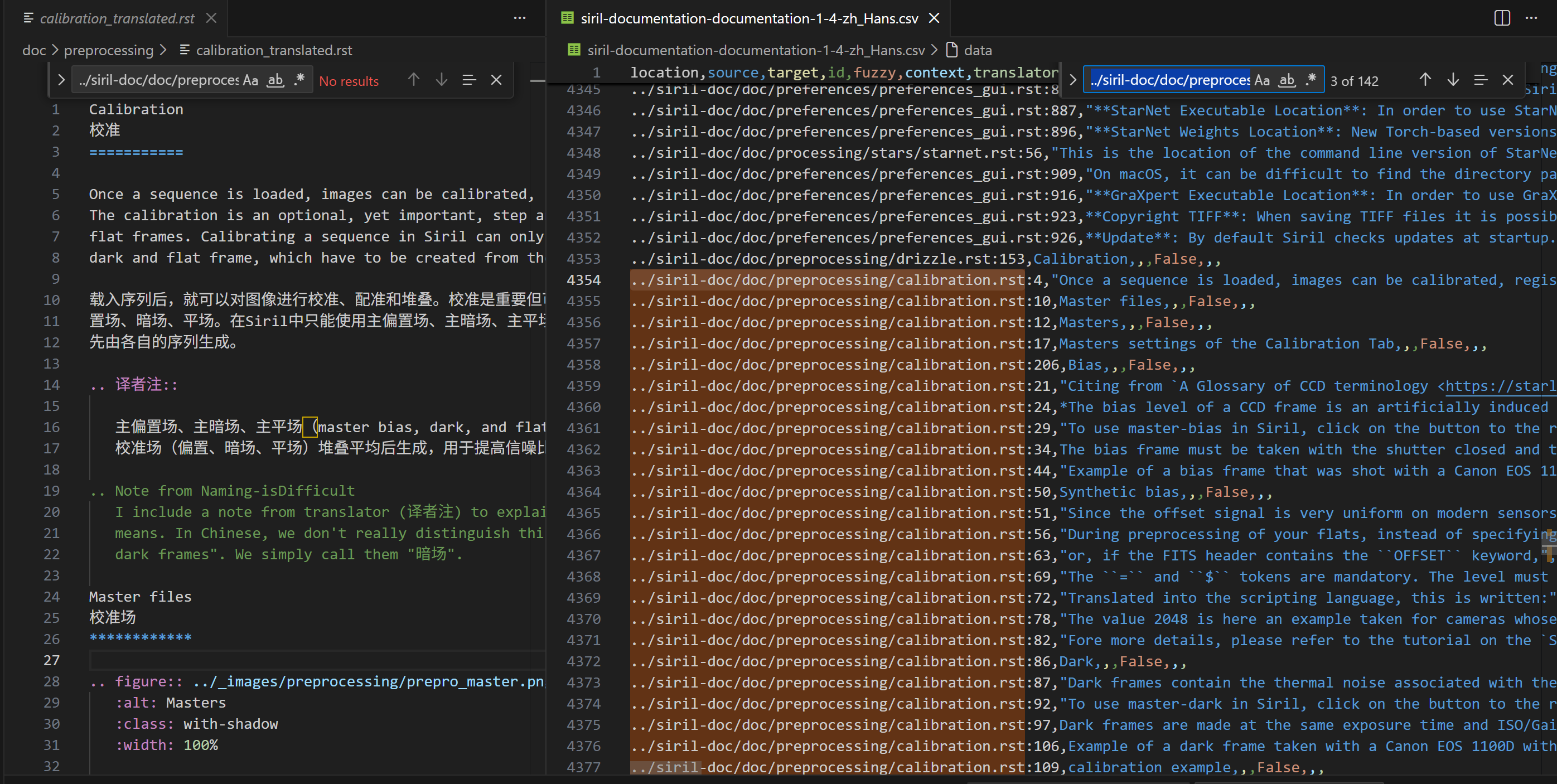Expand replace field in rst find widget
This screenshot has height=784, width=1557.
61,80
